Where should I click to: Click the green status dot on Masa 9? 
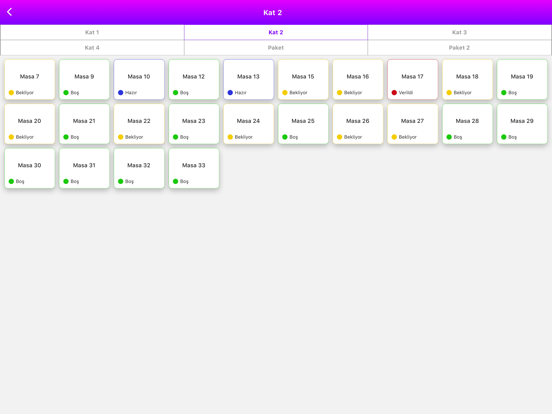click(x=66, y=93)
